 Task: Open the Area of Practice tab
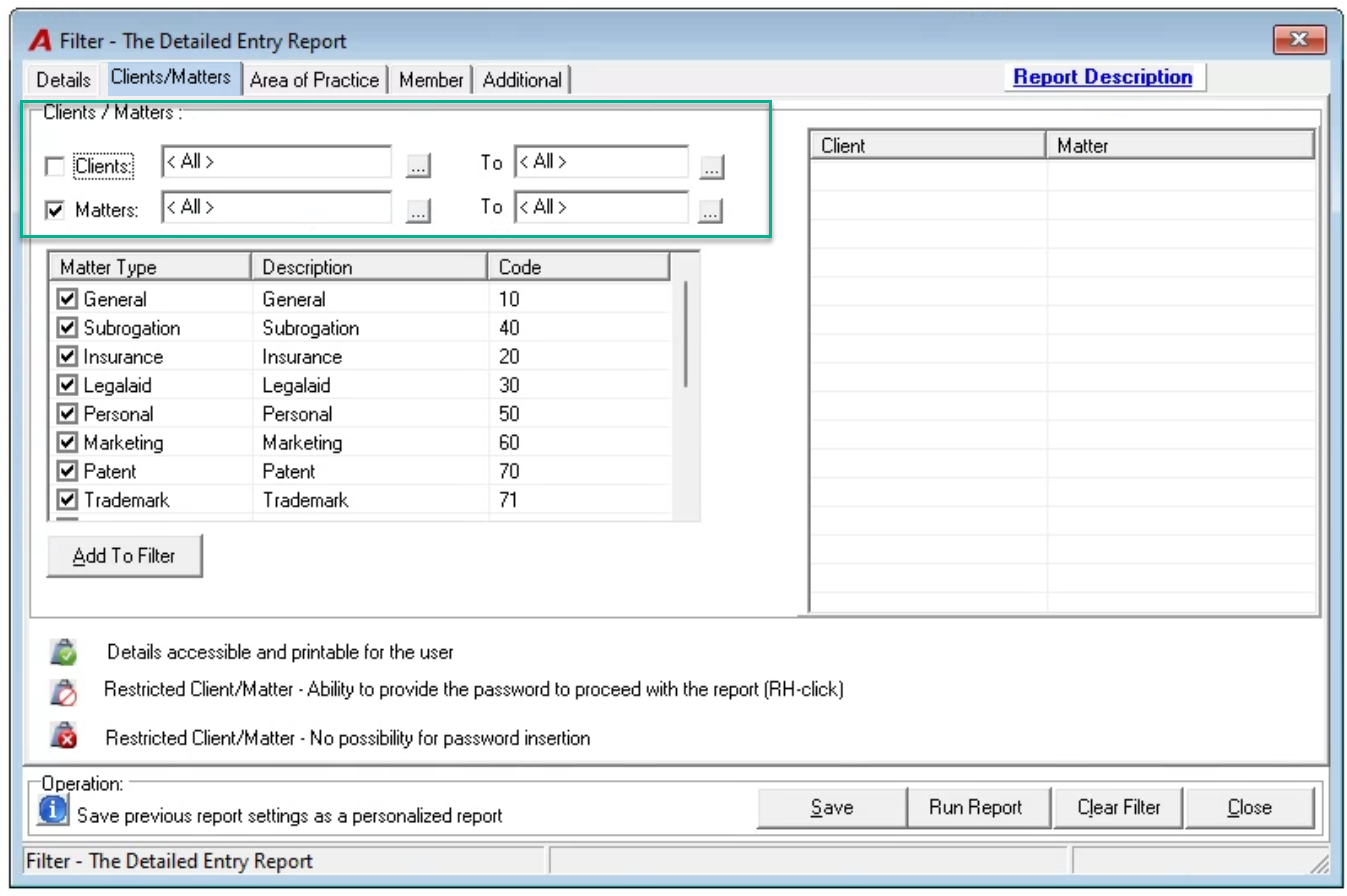click(x=315, y=80)
